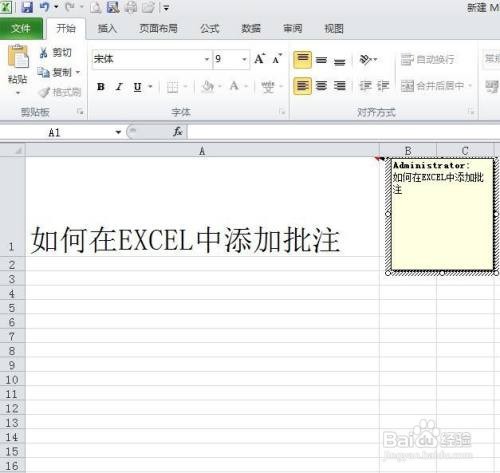Open the underline style dropdown arrow
The width and height of the screenshot is (500, 473).
(x=150, y=87)
